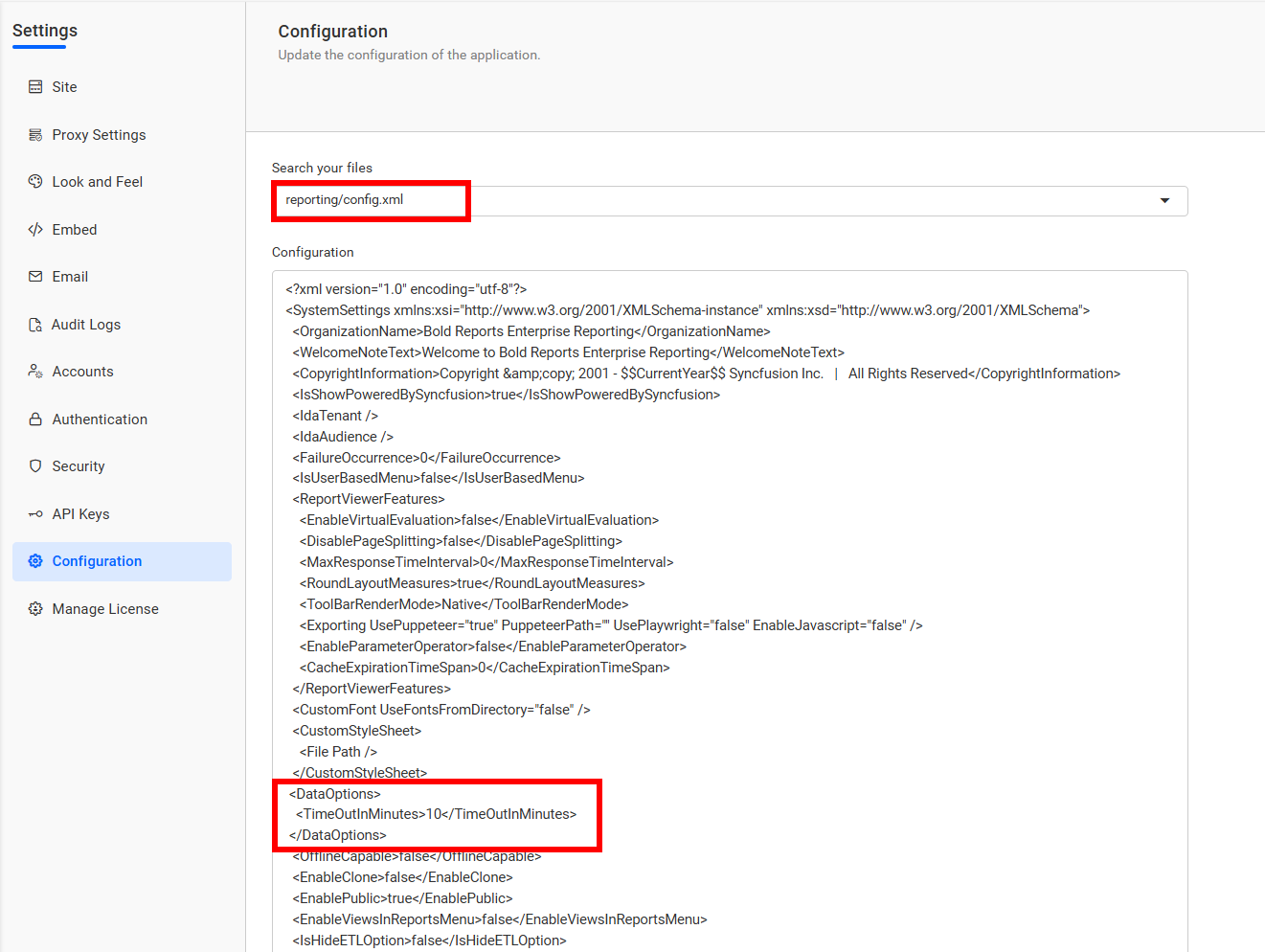Open the Configuration settings menu item

click(97, 561)
